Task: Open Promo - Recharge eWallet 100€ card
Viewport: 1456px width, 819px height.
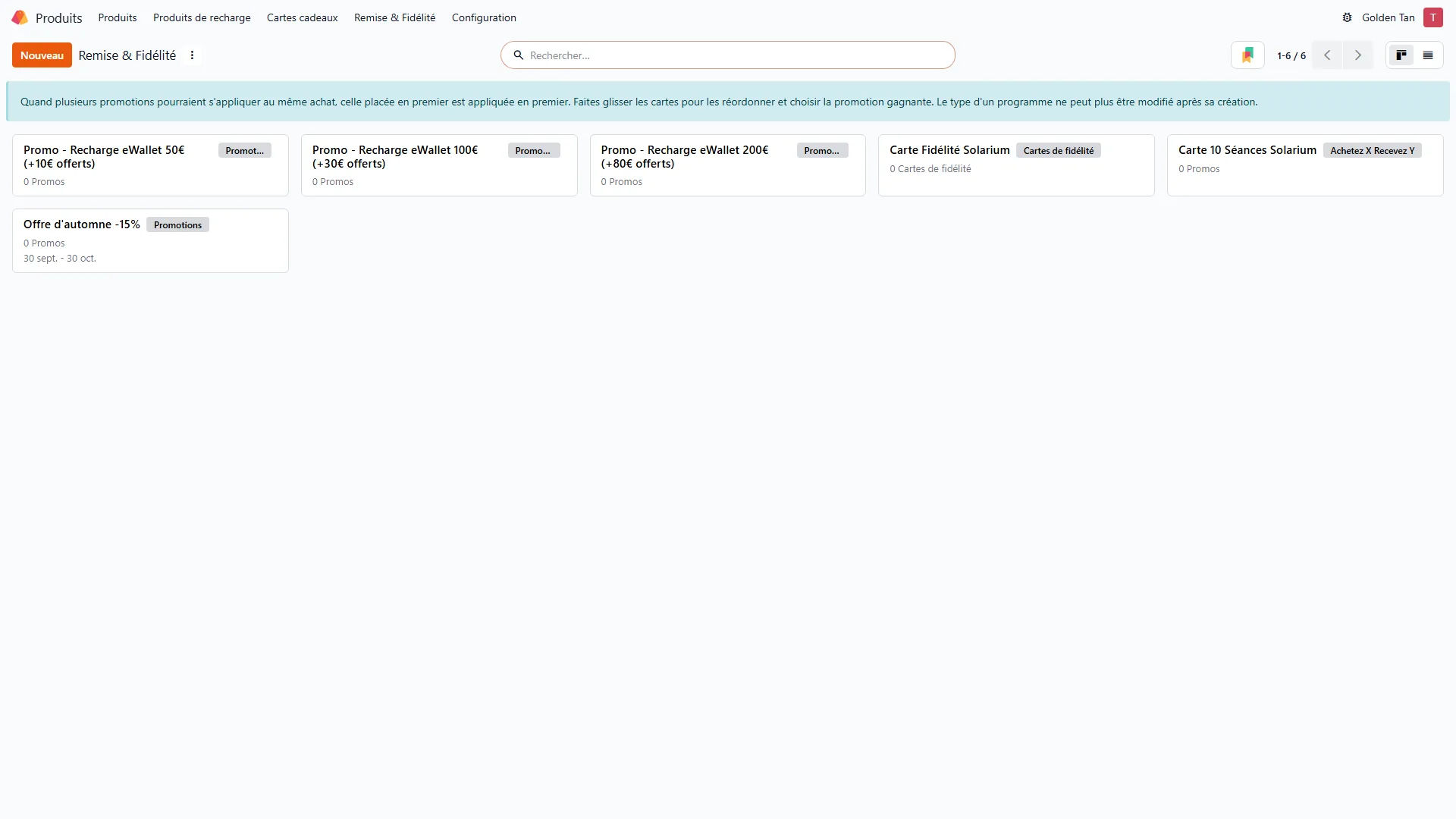Action: coord(439,165)
